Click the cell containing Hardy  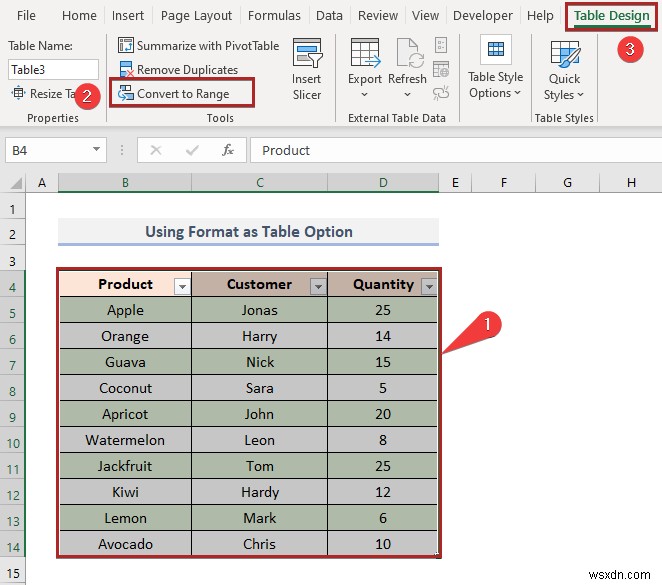tap(260, 492)
